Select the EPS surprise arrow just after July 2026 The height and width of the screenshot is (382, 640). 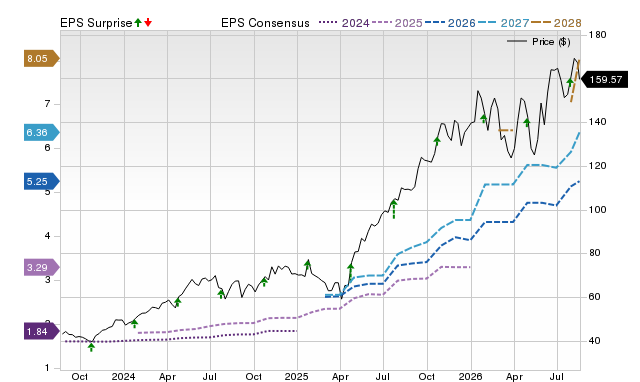coord(570,83)
